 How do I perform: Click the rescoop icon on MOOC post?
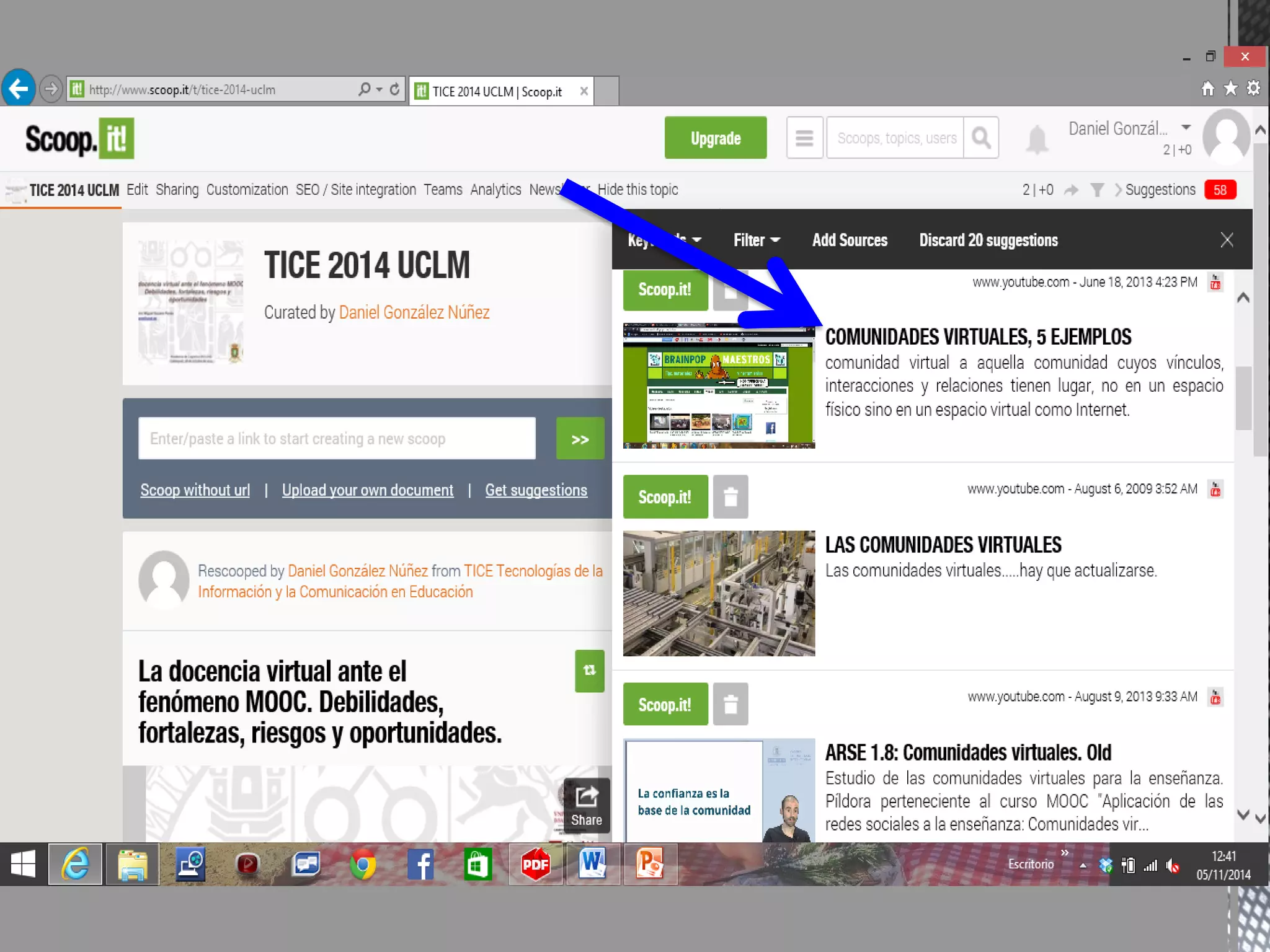(x=589, y=671)
